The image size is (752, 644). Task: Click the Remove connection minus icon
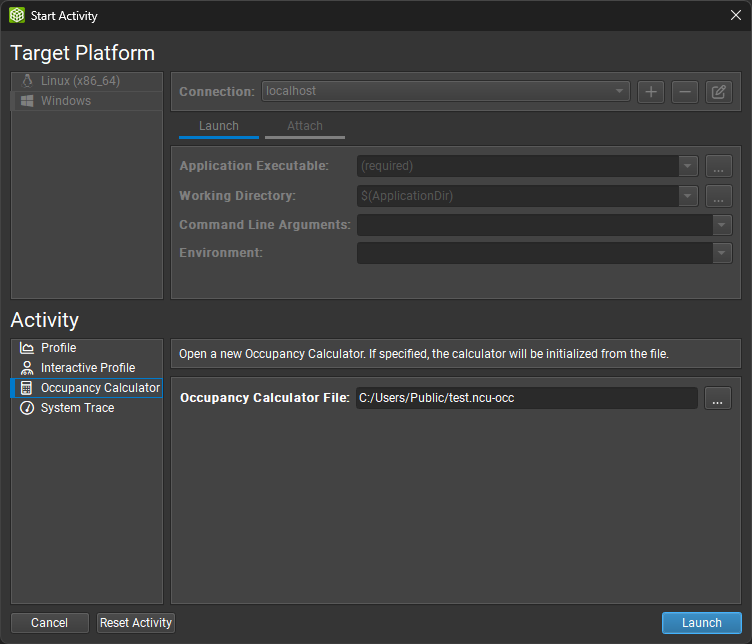(x=684, y=92)
